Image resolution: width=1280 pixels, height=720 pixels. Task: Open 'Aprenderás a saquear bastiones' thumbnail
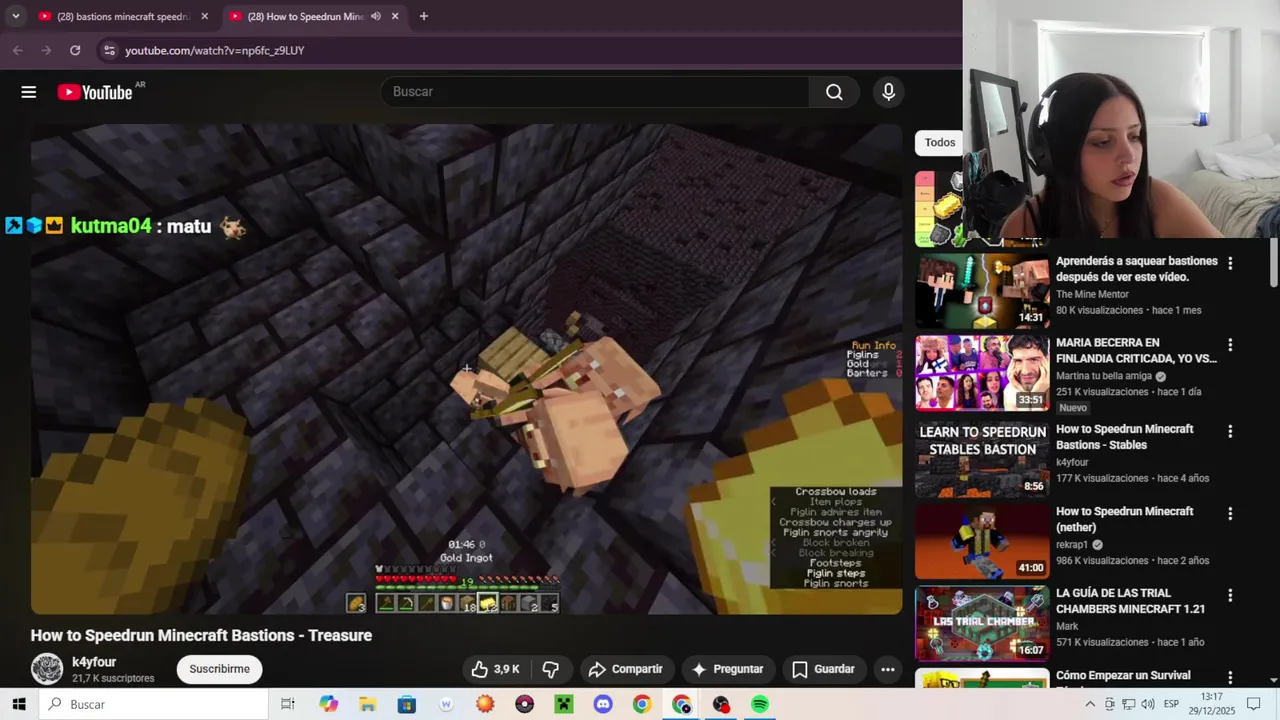[982, 290]
